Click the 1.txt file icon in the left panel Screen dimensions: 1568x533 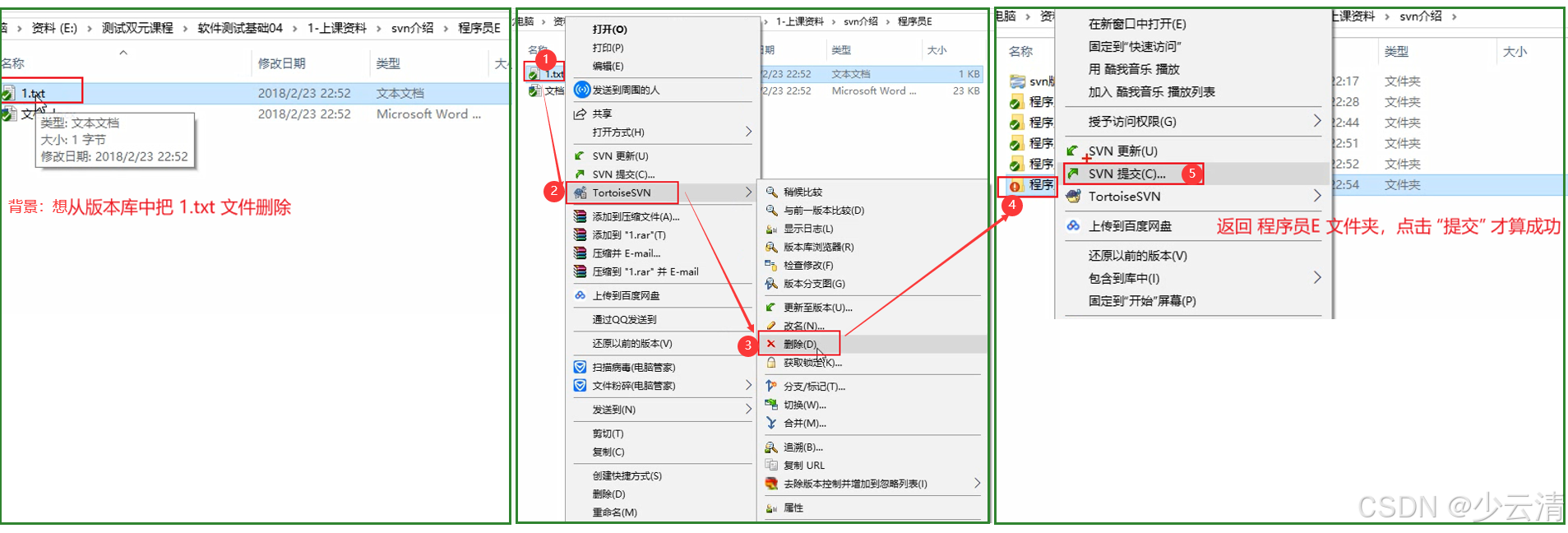pos(8,93)
